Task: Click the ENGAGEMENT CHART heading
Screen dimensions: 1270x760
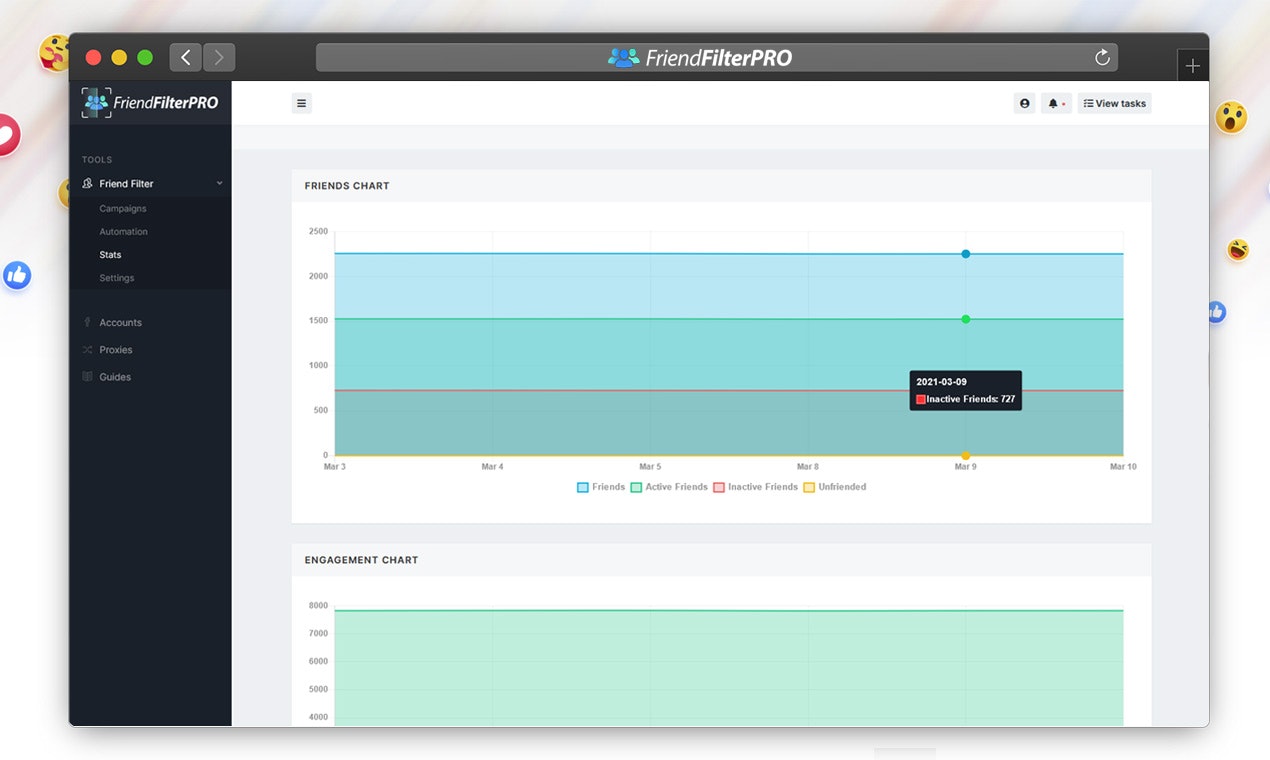Action: point(361,560)
